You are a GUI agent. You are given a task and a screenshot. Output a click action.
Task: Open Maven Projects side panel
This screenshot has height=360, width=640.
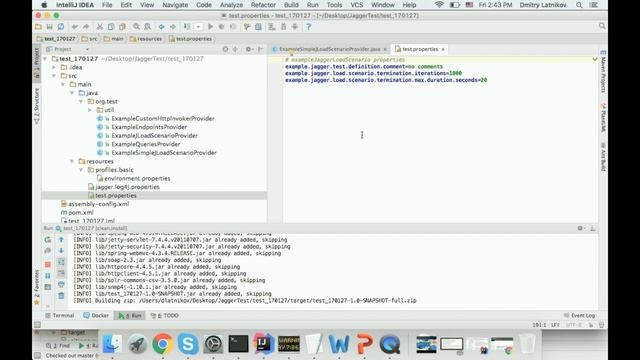pos(603,71)
